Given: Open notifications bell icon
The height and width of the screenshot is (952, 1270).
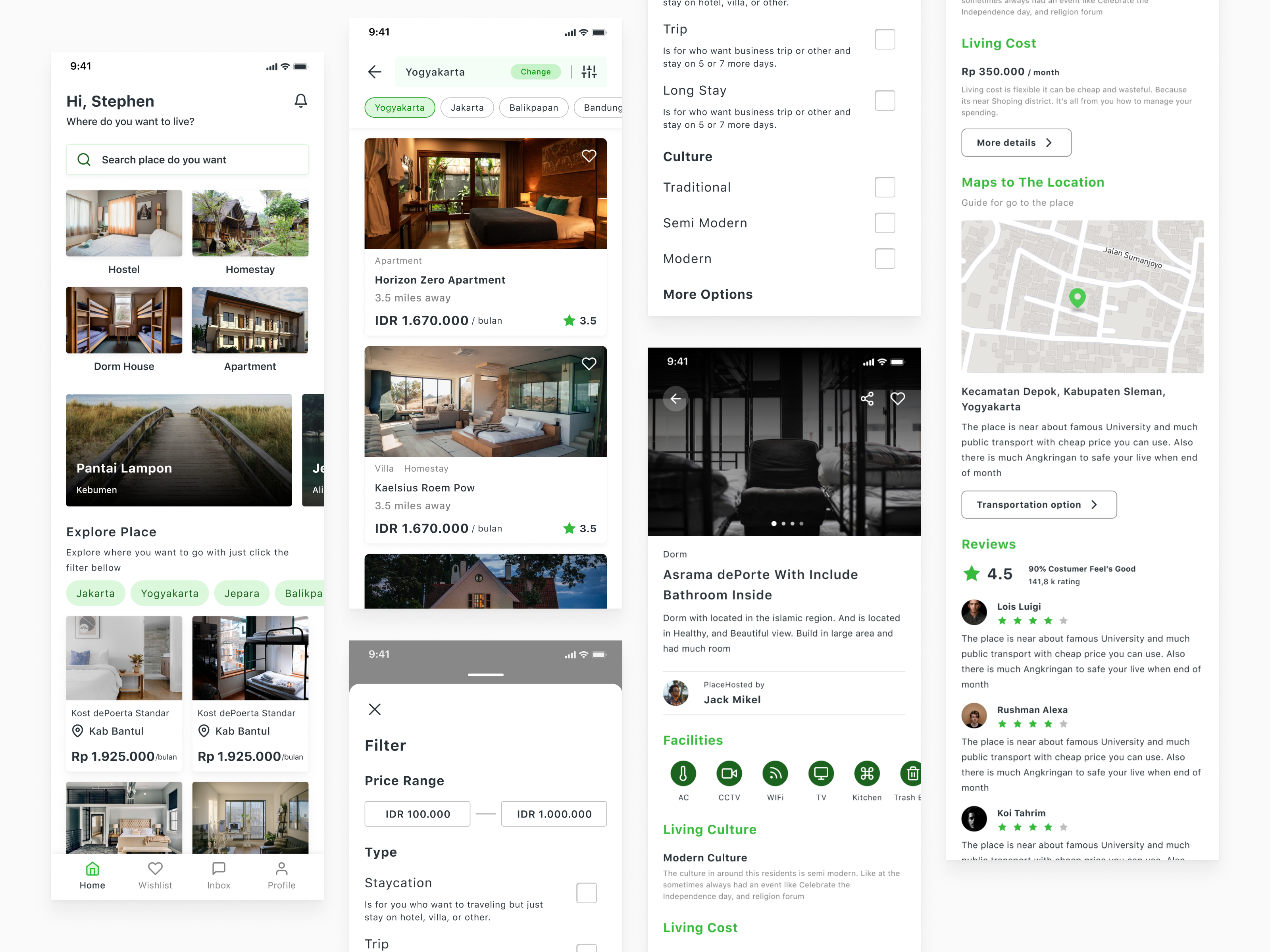Looking at the screenshot, I should [x=300, y=101].
